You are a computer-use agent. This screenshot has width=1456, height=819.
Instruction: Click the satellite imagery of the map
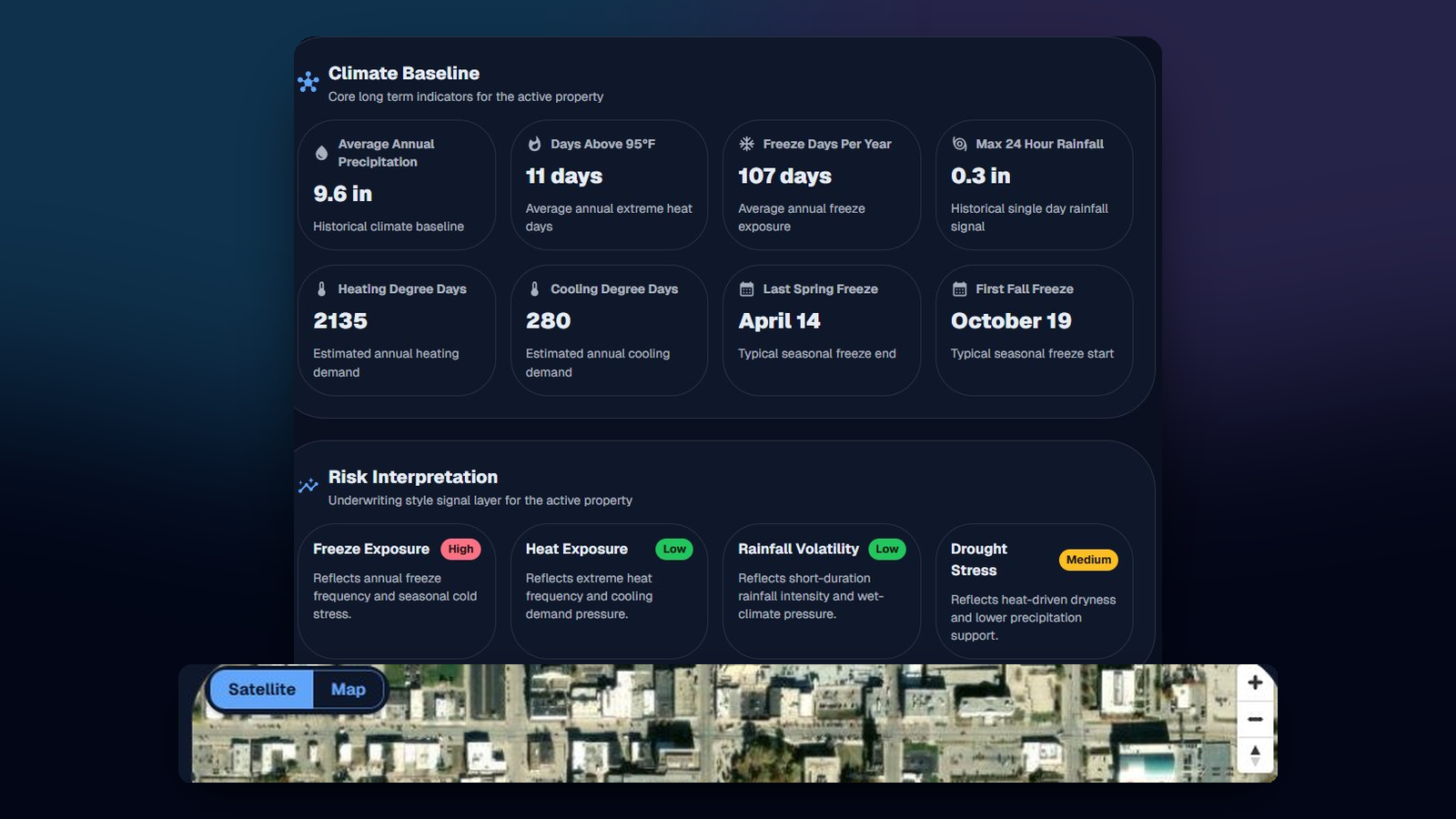728,728
